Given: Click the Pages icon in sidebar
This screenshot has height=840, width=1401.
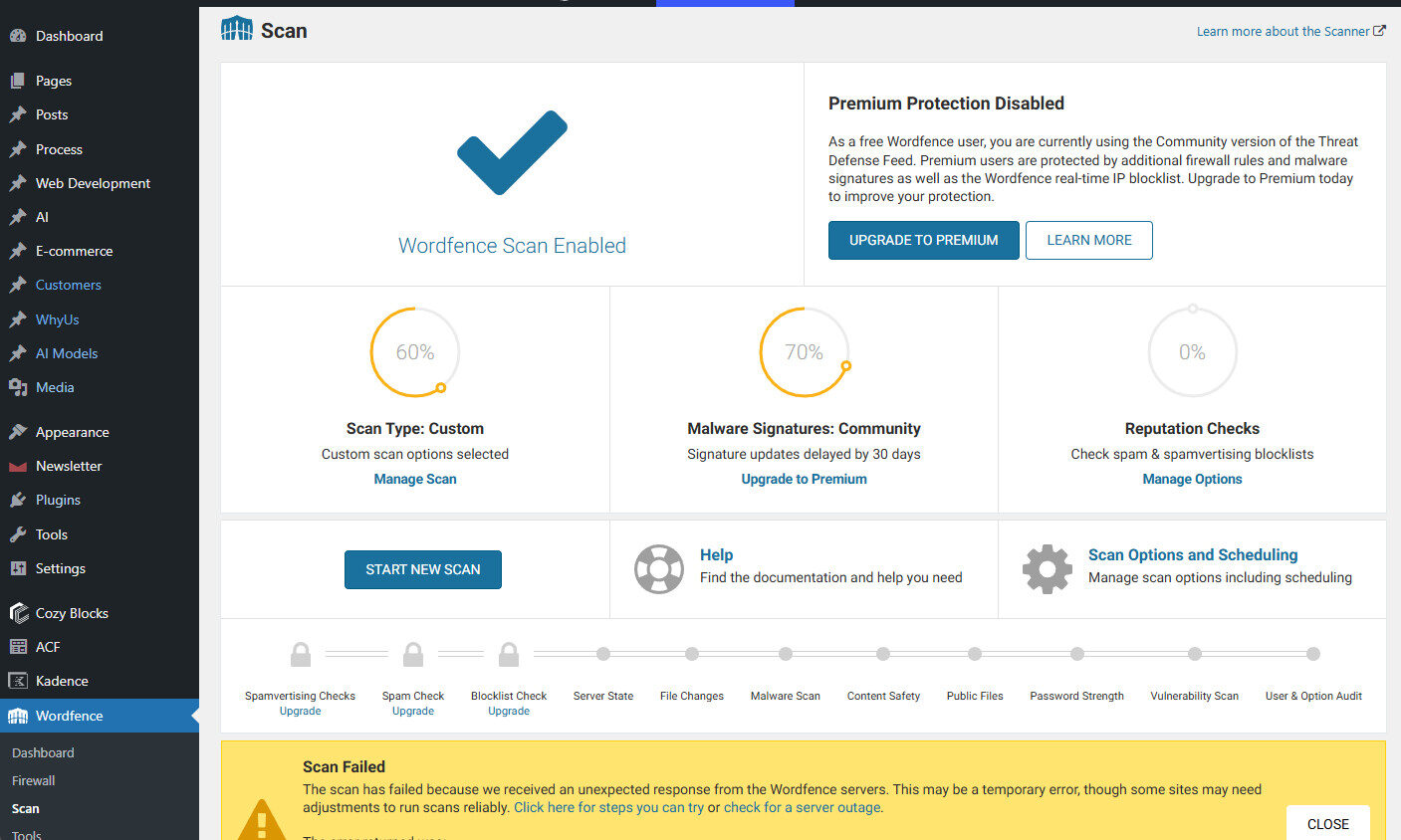Looking at the screenshot, I should (18, 81).
